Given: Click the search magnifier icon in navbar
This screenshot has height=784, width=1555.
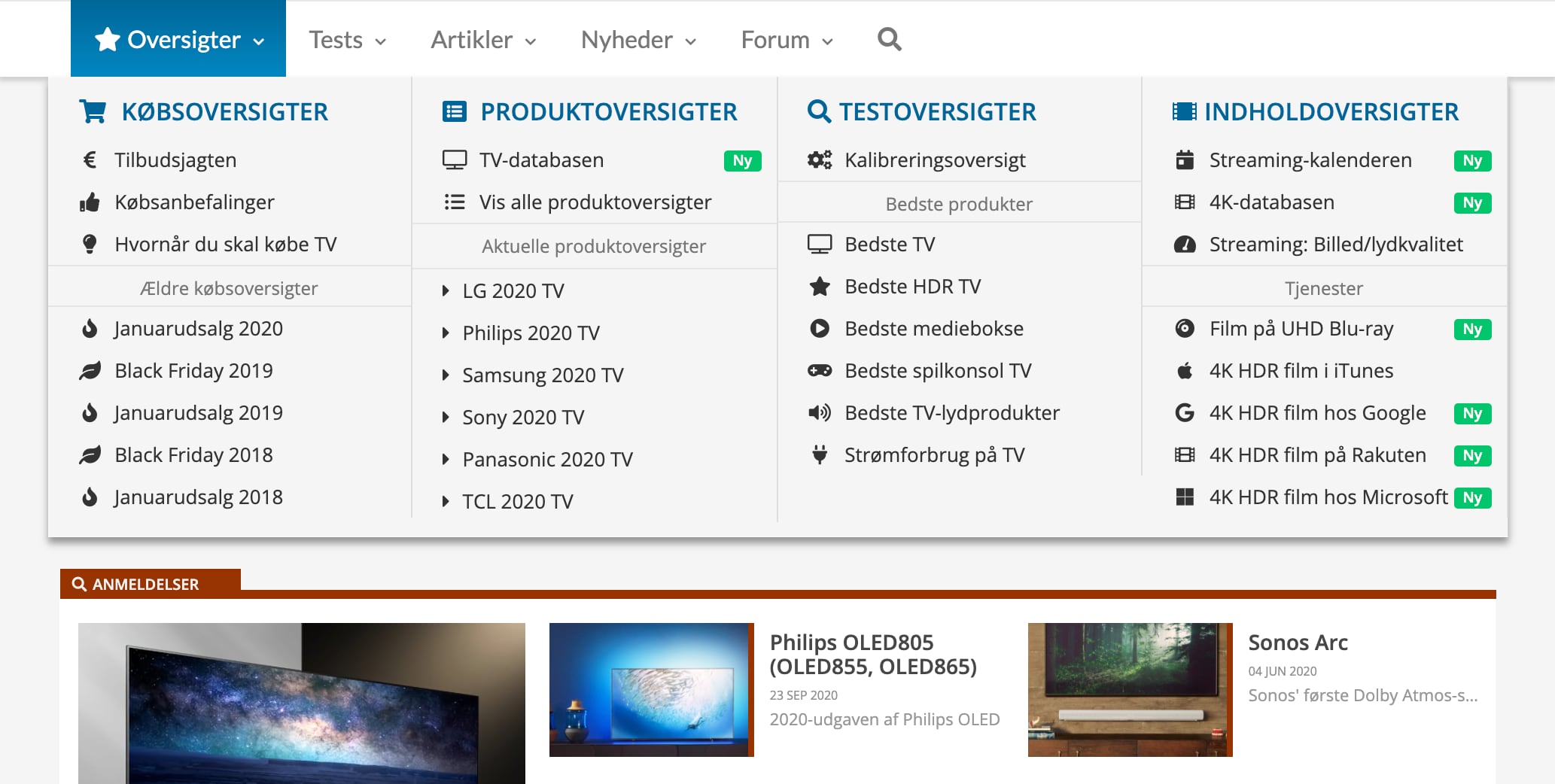Looking at the screenshot, I should (x=889, y=39).
